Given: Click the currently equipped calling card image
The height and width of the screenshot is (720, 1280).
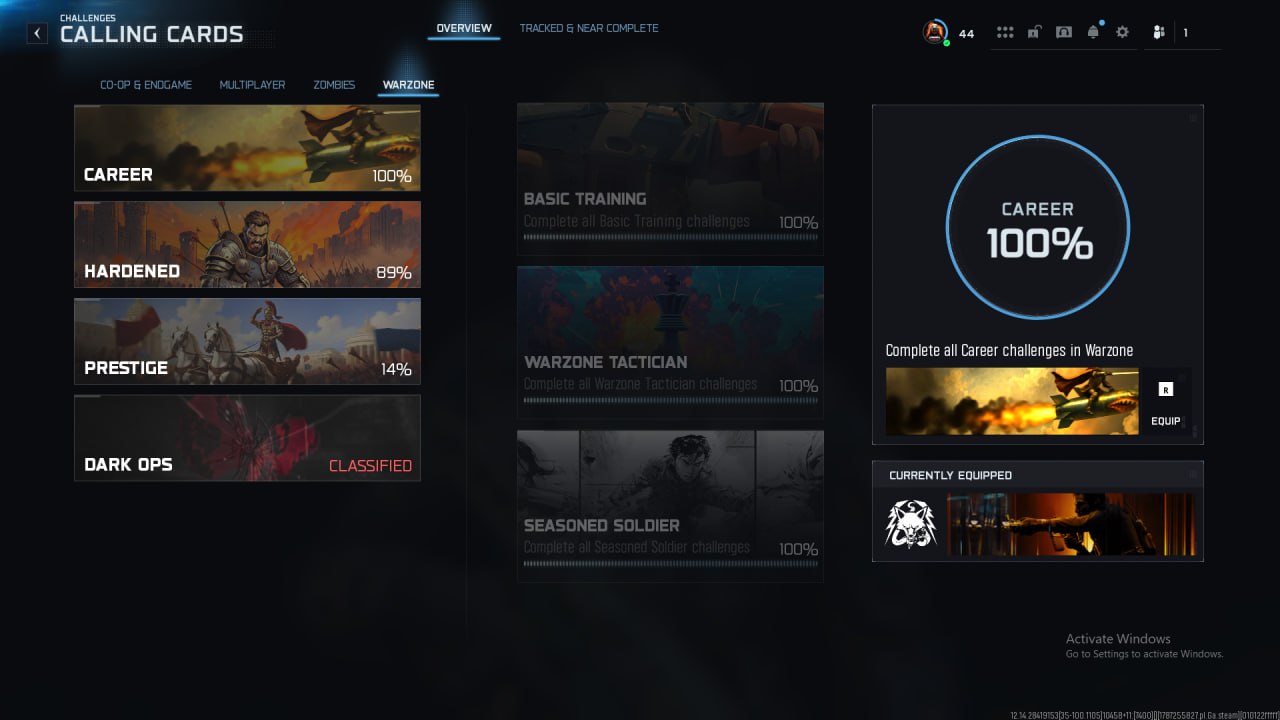Looking at the screenshot, I should [x=1071, y=524].
